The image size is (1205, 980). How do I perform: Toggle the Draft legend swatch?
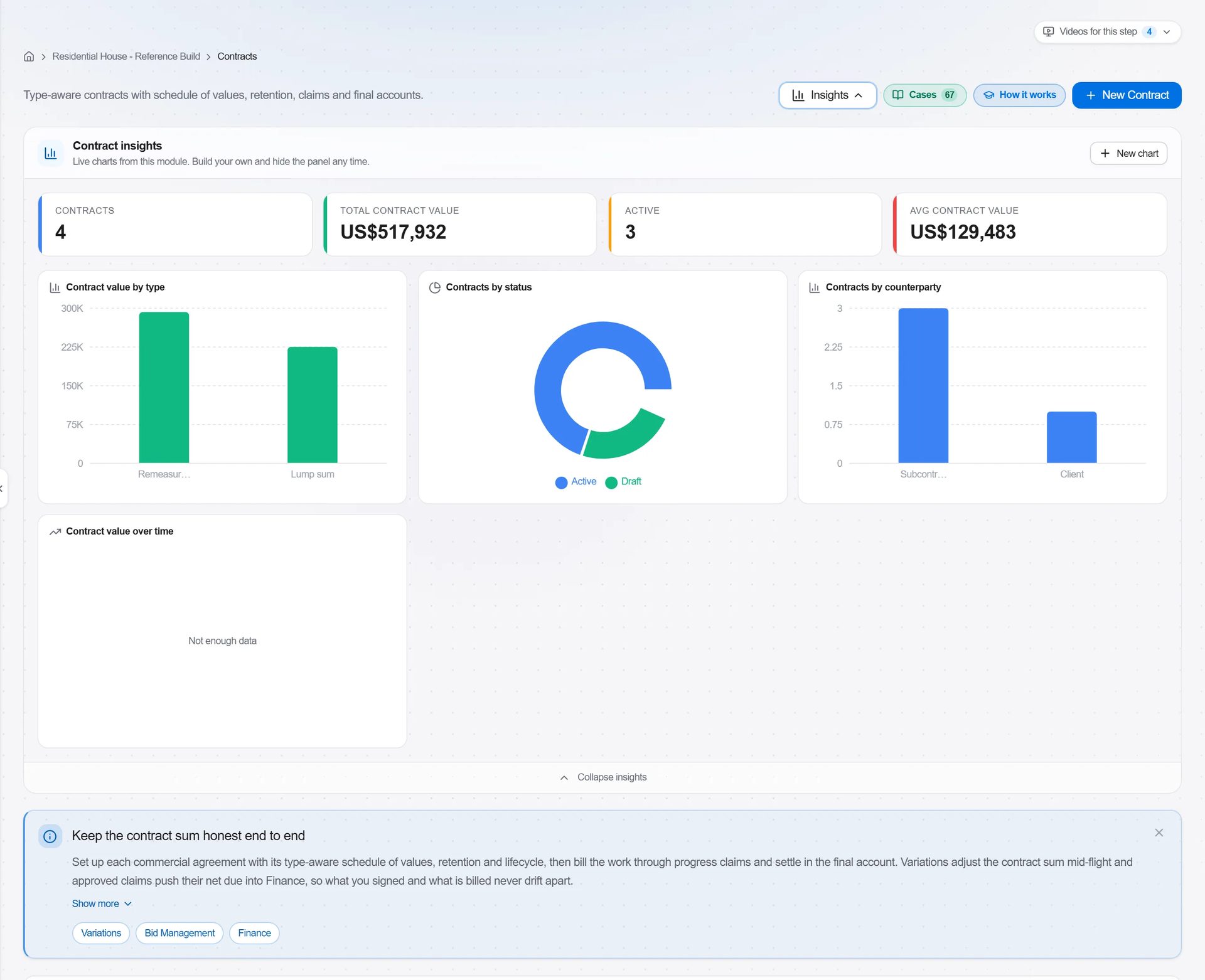(x=611, y=482)
